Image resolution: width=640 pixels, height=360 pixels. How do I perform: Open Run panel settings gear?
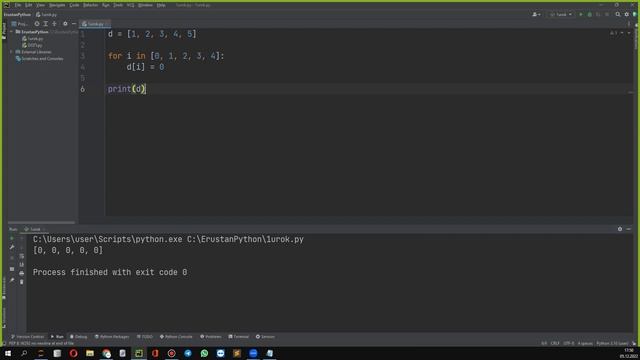tap(620, 229)
